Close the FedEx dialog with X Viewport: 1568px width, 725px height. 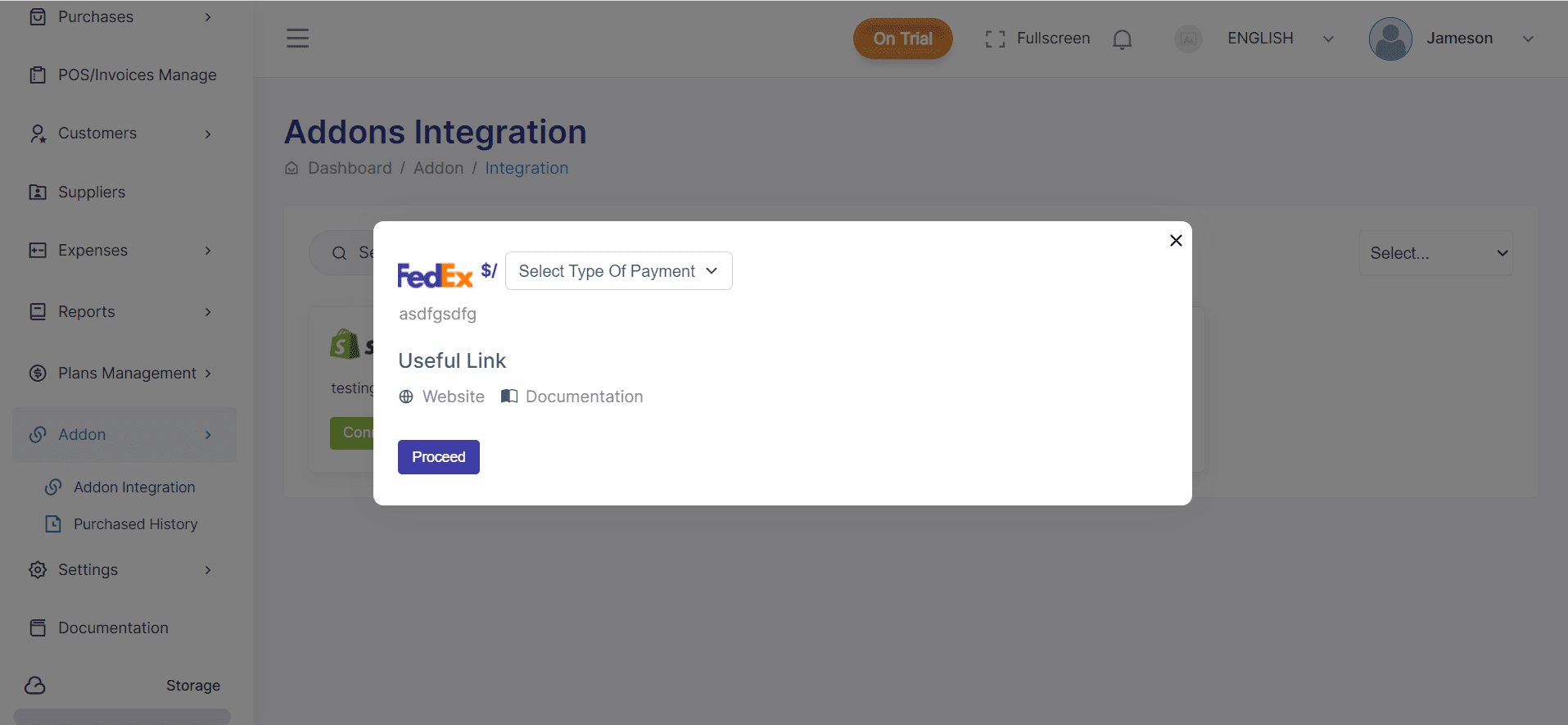[x=1176, y=240]
